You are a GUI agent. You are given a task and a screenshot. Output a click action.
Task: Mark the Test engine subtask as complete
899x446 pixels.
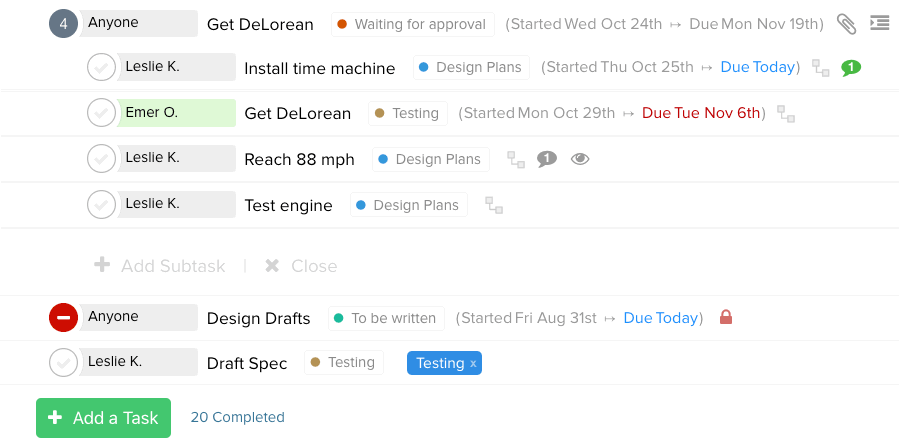coord(101,205)
